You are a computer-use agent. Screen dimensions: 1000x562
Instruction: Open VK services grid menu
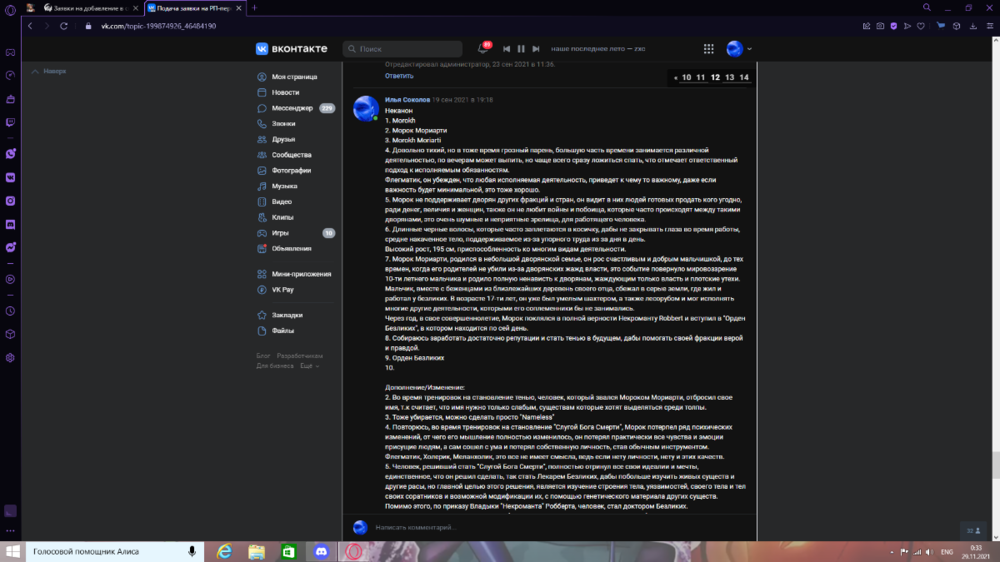(x=709, y=48)
